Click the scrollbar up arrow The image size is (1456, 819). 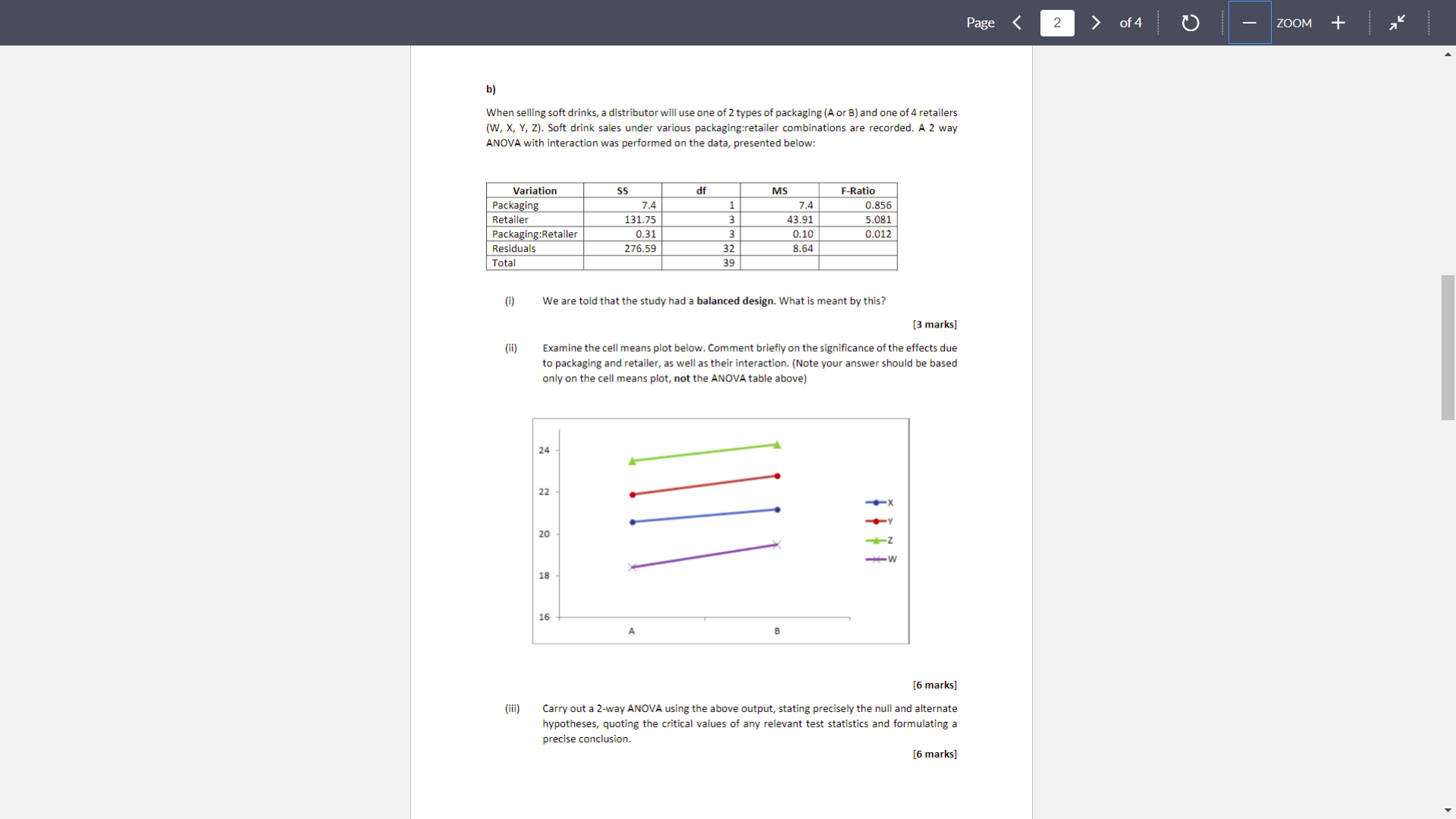pyautogui.click(x=1448, y=54)
